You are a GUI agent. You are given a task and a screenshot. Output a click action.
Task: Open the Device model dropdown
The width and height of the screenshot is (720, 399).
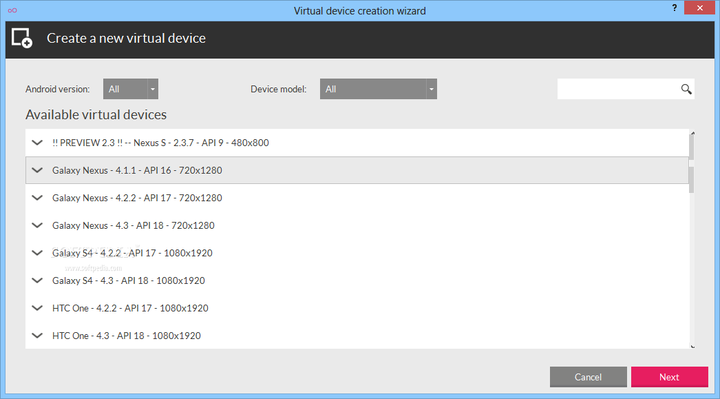378,89
